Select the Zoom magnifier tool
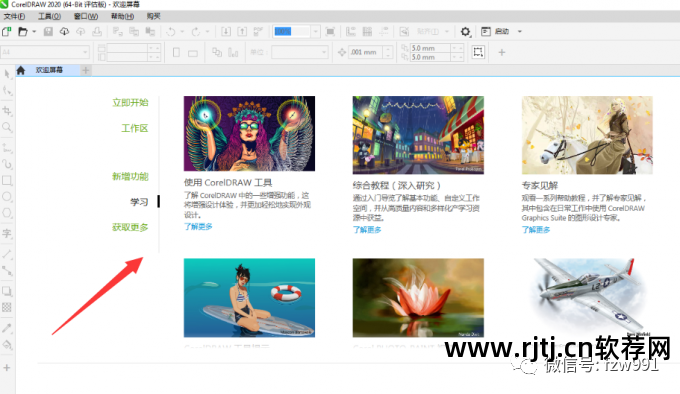The height and width of the screenshot is (394, 680). tap(7, 127)
